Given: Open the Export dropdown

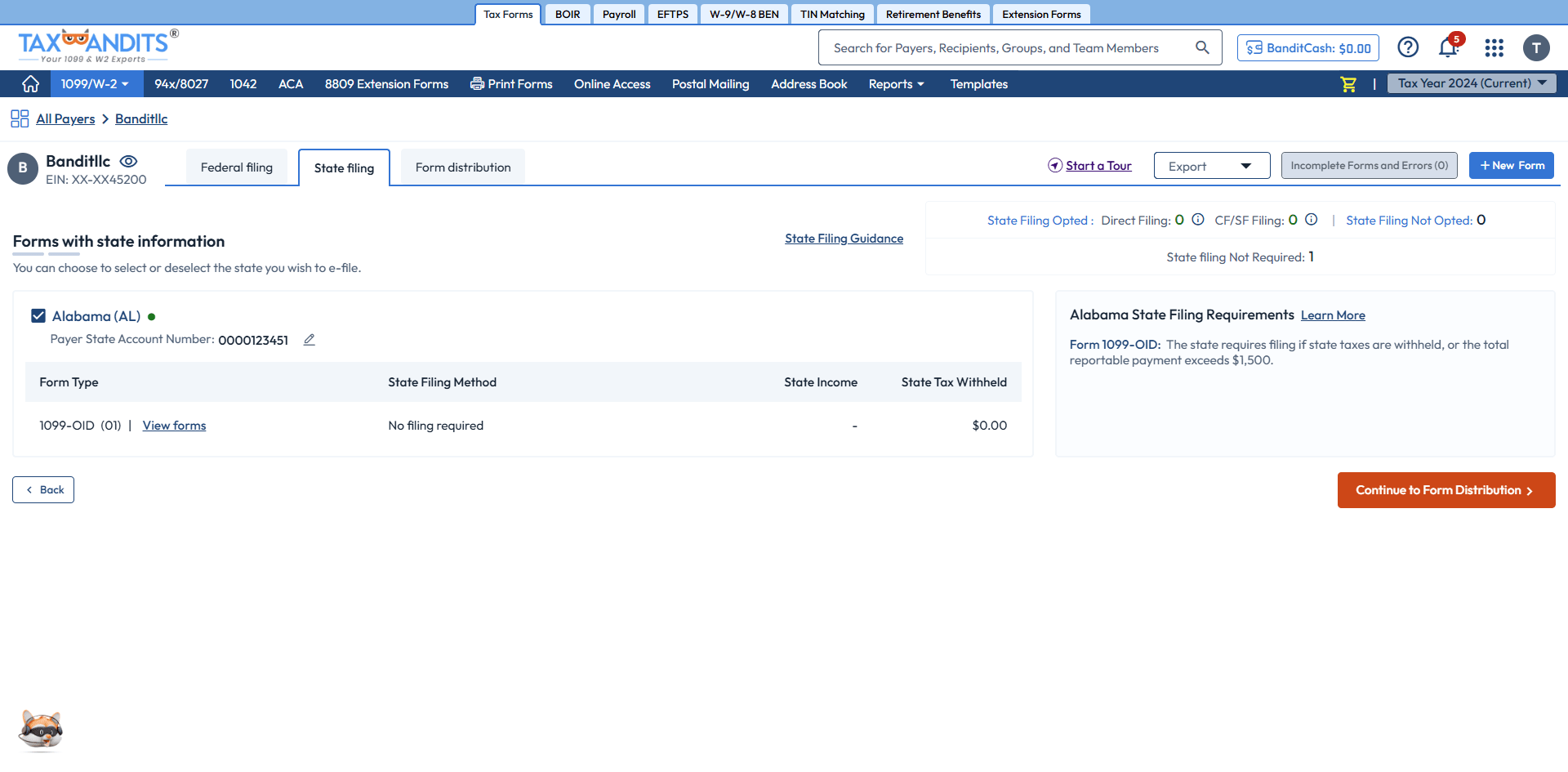Looking at the screenshot, I should (1212, 166).
